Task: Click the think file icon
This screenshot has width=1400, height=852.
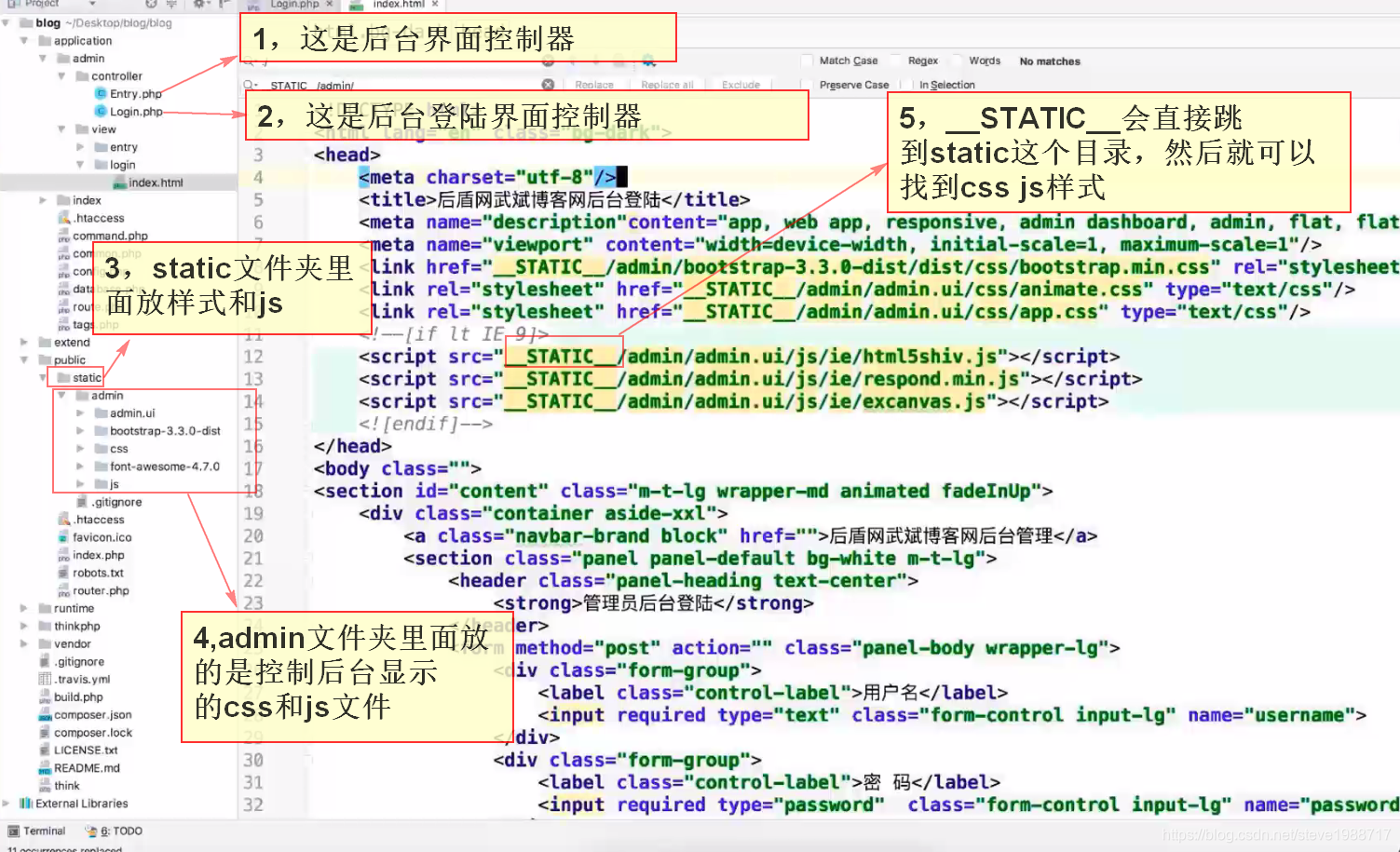Action: point(45,785)
